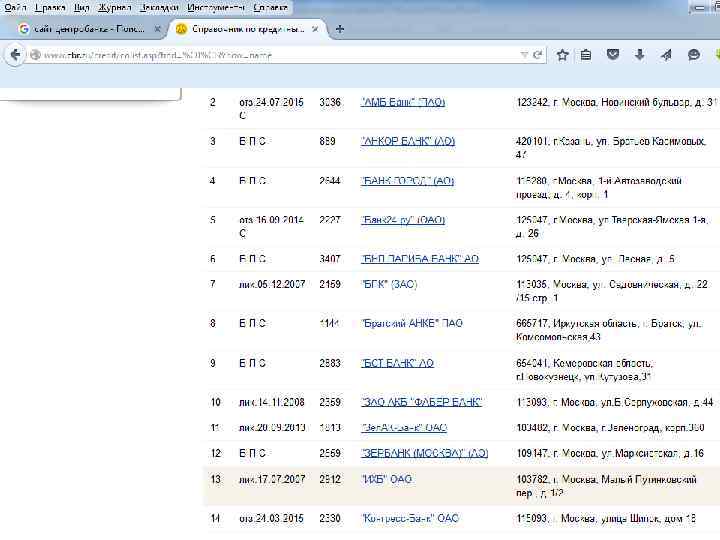
Task: Select row number 10 cell
Action: coord(215,402)
